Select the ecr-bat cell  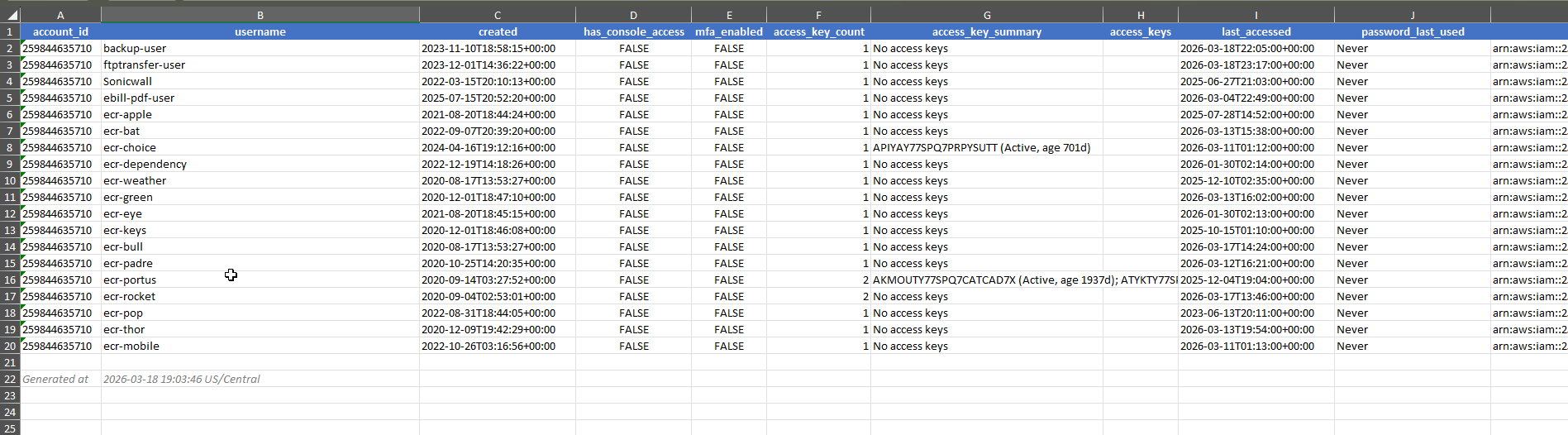[260, 131]
